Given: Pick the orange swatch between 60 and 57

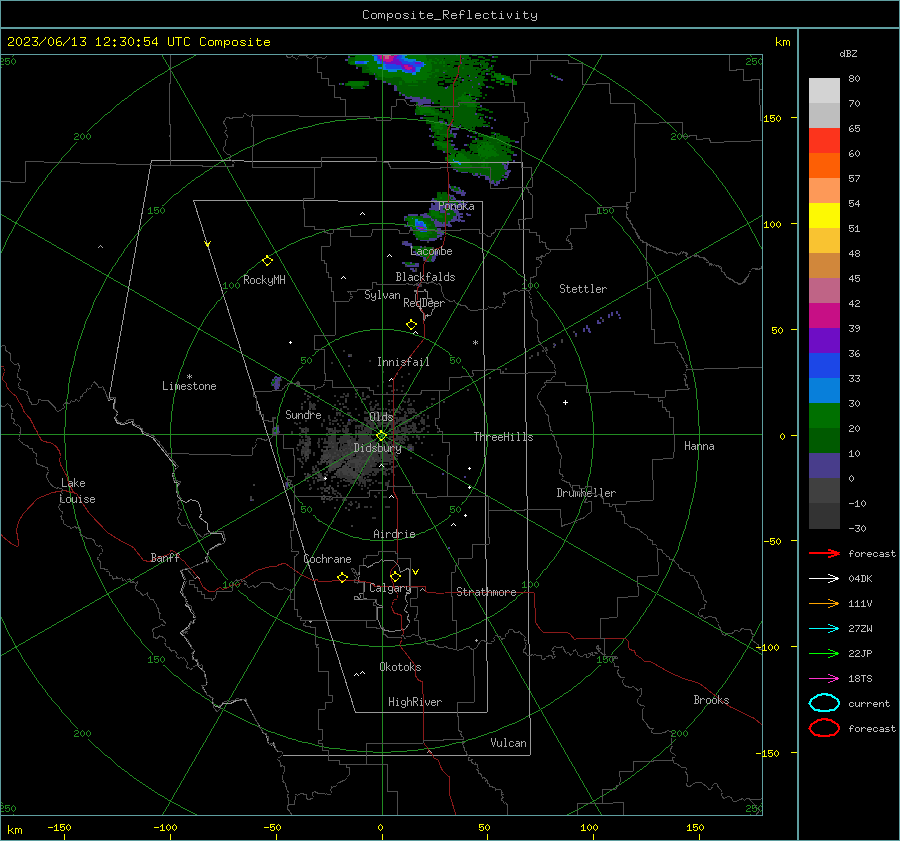Looking at the screenshot, I should tap(824, 166).
